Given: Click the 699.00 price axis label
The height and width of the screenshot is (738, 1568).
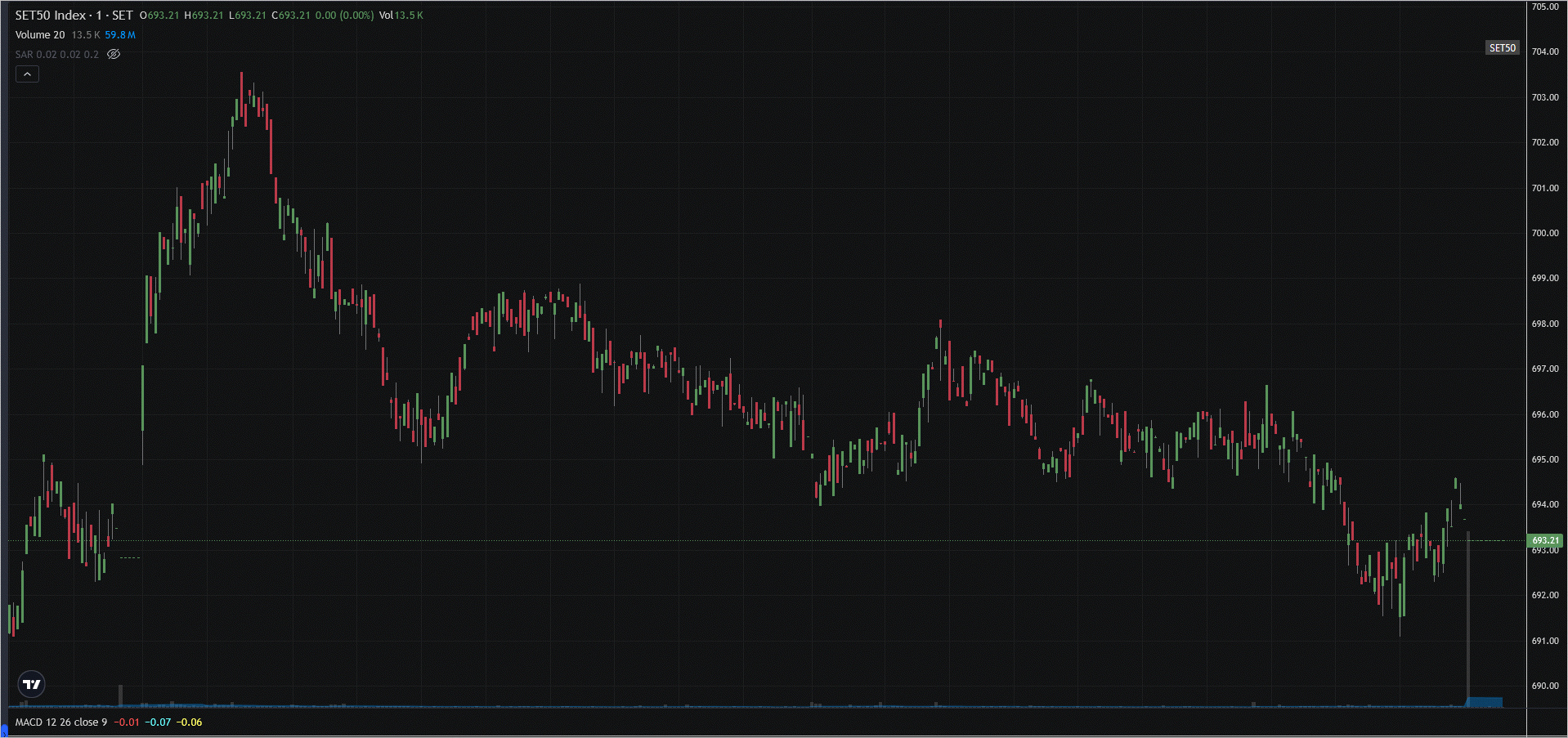Looking at the screenshot, I should tap(1545, 278).
